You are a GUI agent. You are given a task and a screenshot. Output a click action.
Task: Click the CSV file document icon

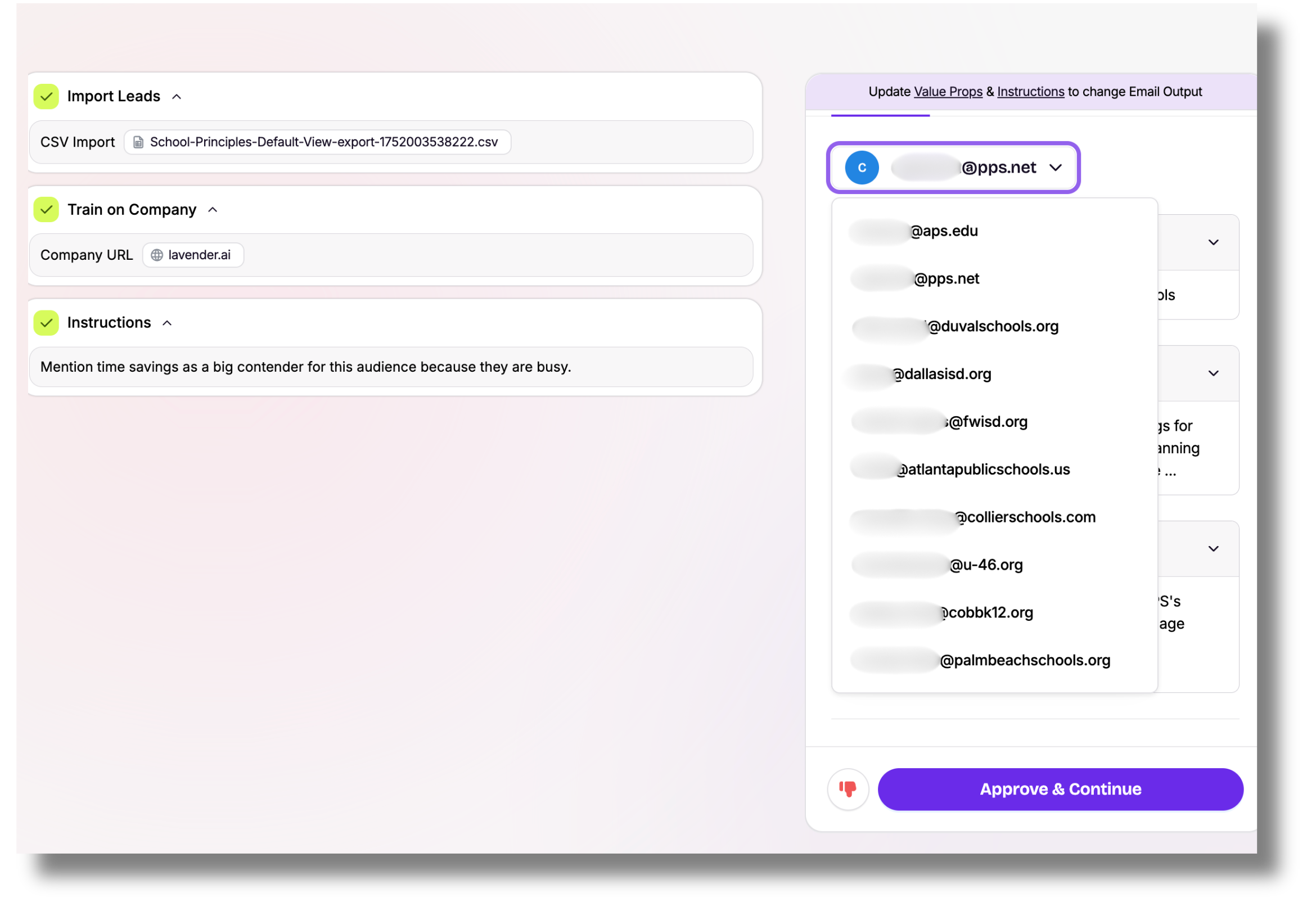pyautogui.click(x=138, y=142)
